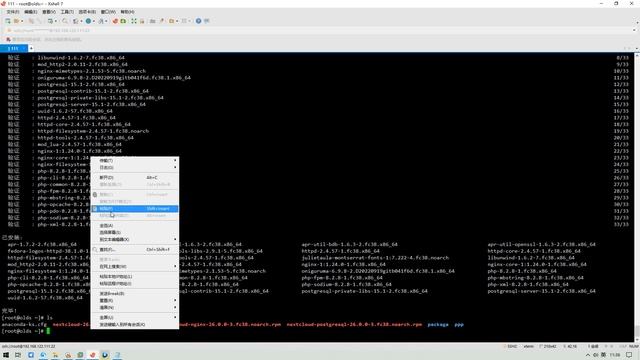Click the red Xmanager launch icon in toolbar

pyautogui.click(x=115, y=21)
